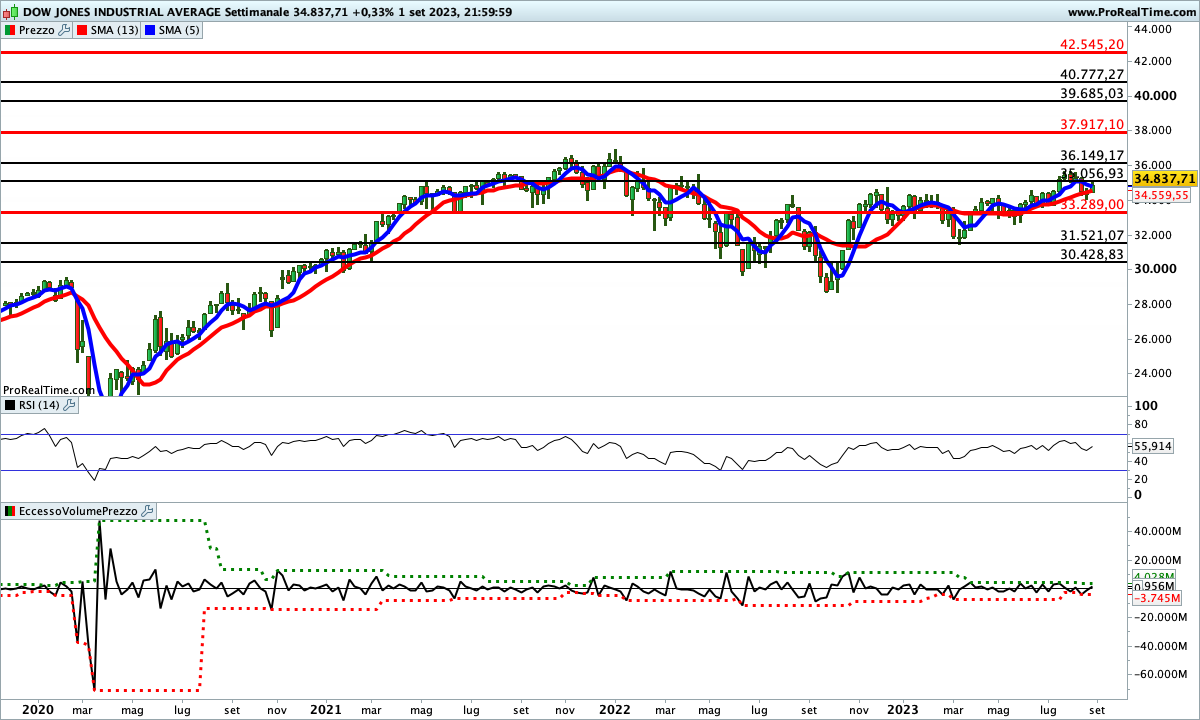Select the EccessoVolumePrezzo panel label
Image resolution: width=1200 pixels, height=720 pixels.
pos(79,510)
